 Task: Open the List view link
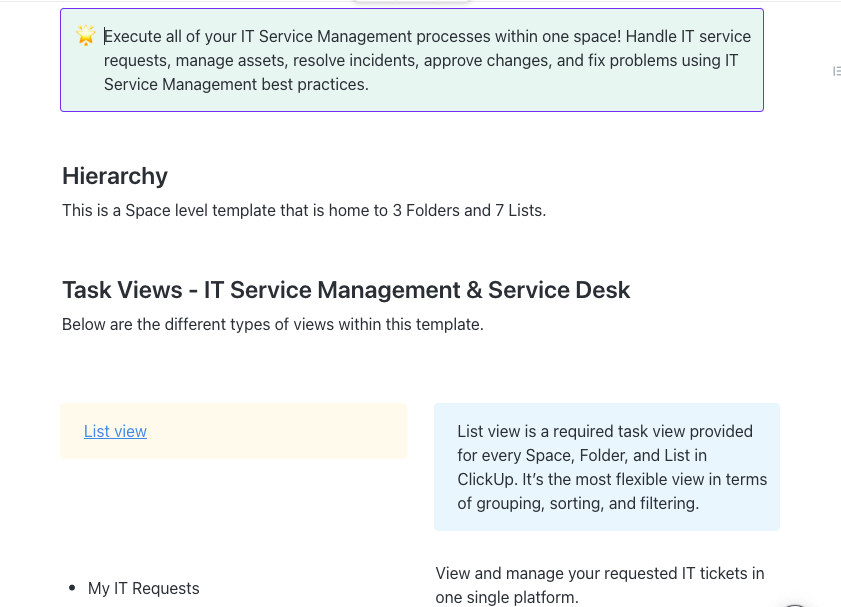(x=115, y=431)
